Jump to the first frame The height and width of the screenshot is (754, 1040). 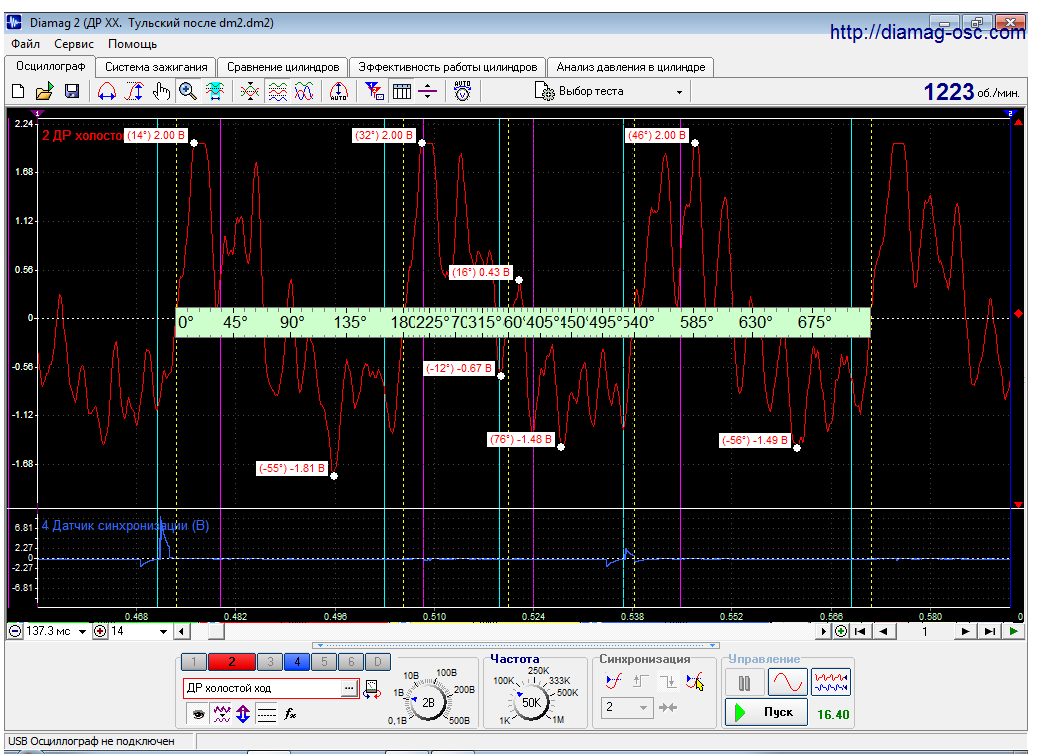tap(860, 631)
